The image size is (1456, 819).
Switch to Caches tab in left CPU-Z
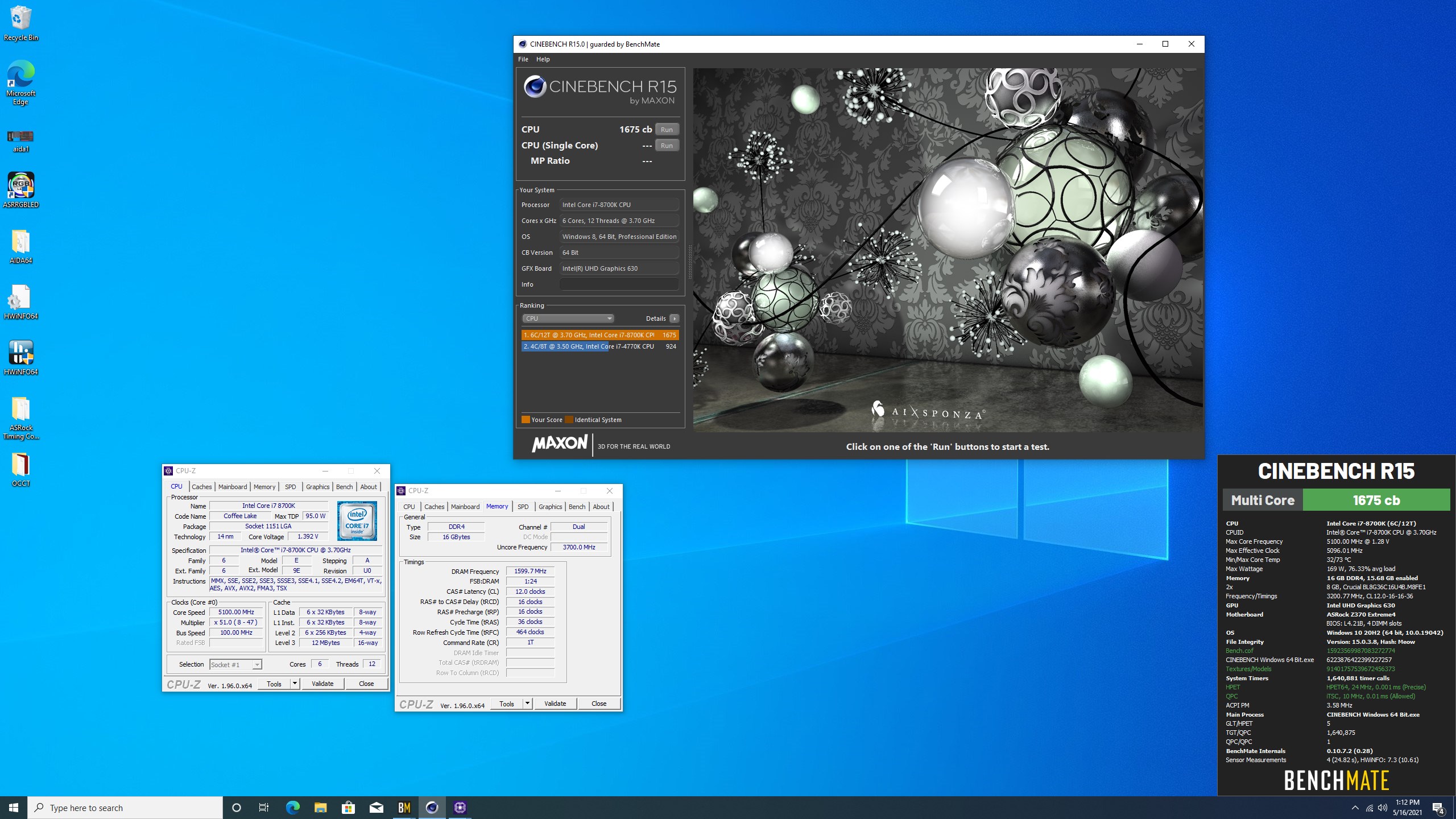(x=201, y=487)
